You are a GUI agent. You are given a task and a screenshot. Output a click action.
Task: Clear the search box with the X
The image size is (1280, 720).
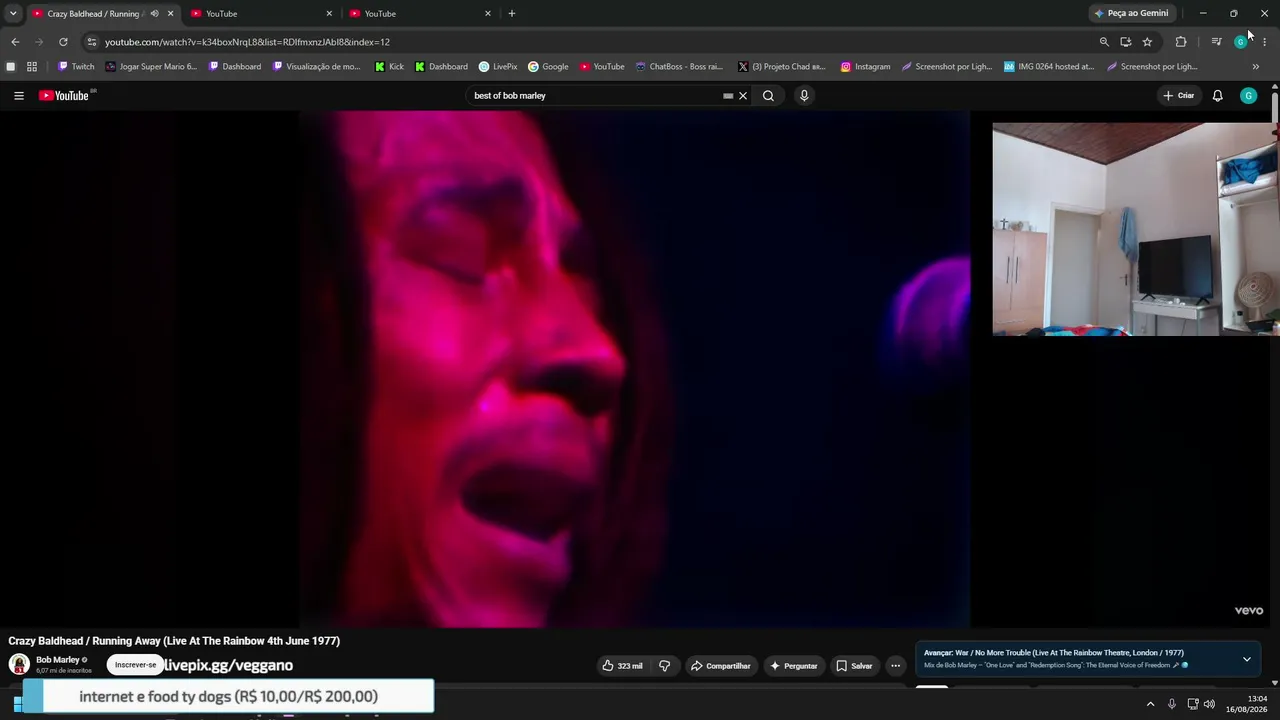[x=743, y=96]
